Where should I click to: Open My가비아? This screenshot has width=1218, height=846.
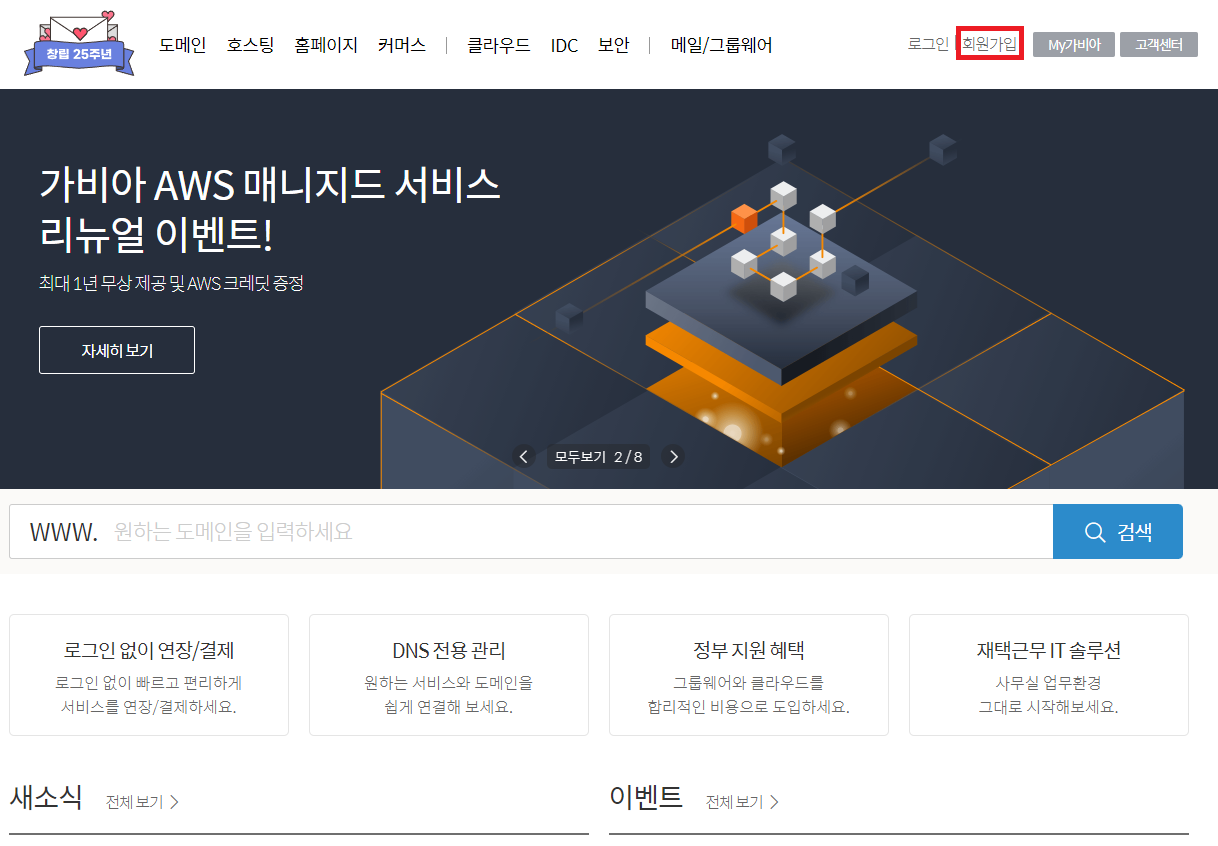click(x=1073, y=43)
